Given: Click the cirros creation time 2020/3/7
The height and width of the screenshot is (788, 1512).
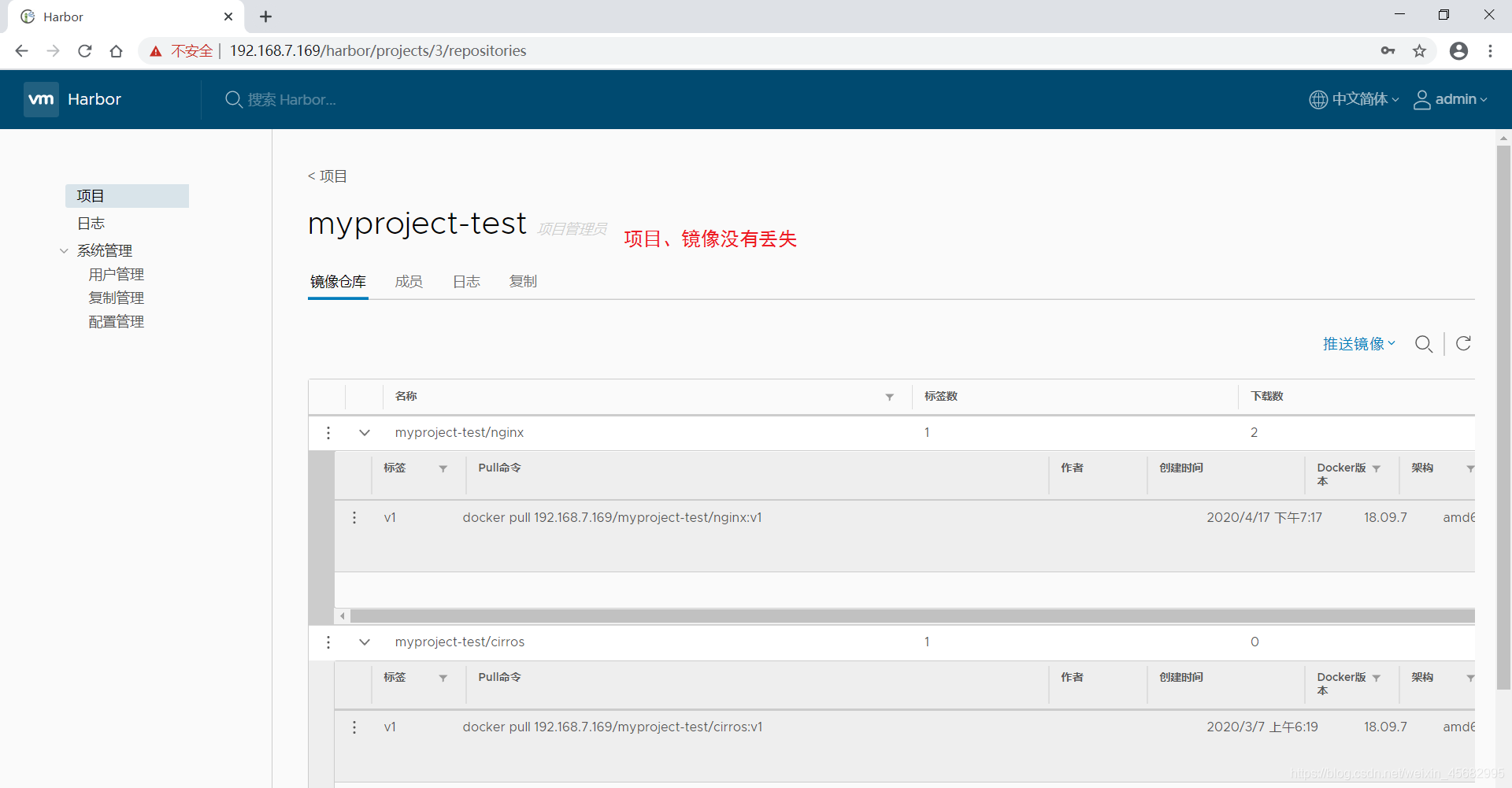Looking at the screenshot, I should 1262,727.
